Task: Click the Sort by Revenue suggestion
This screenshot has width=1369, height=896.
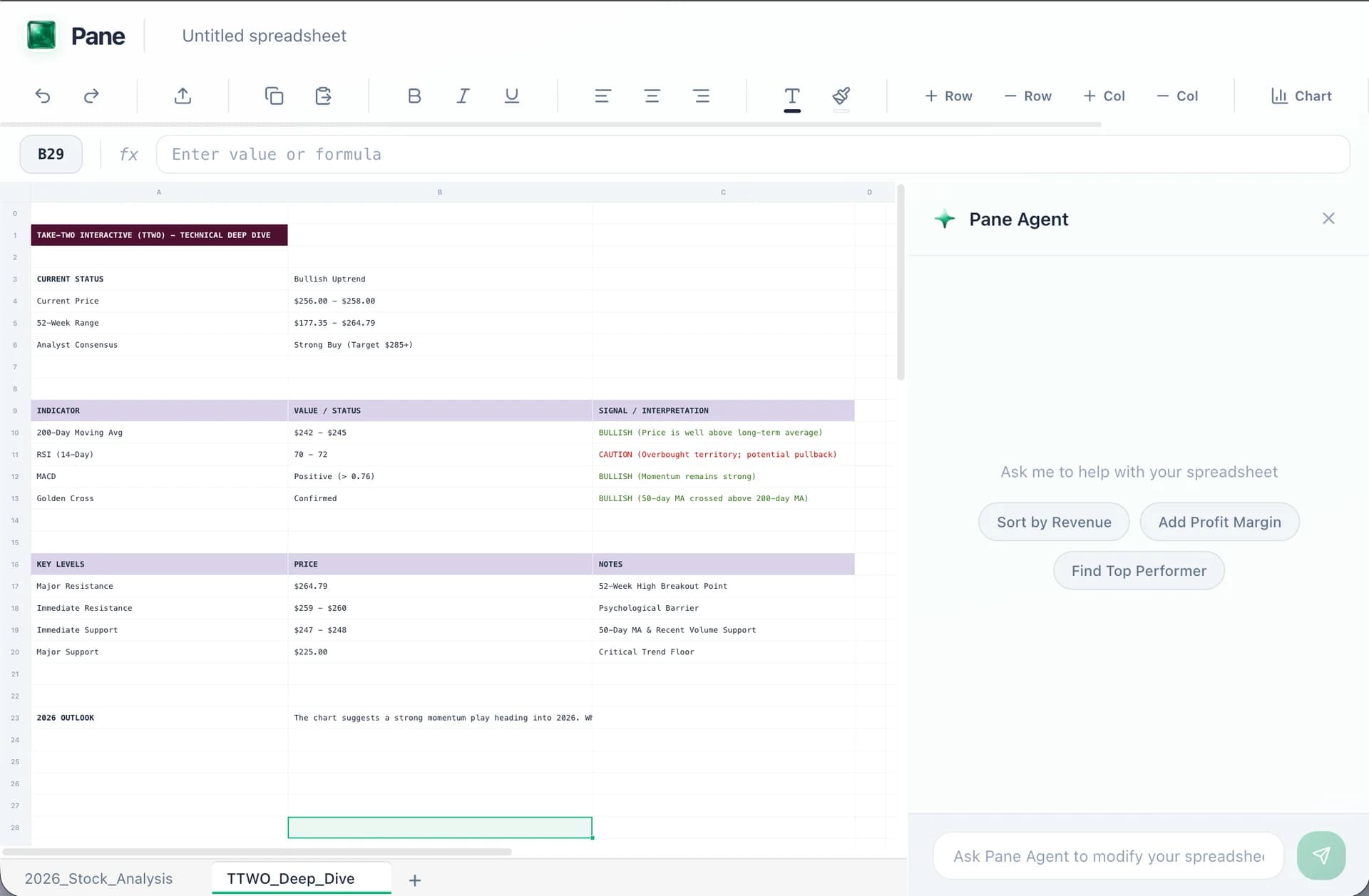Action: point(1053,522)
